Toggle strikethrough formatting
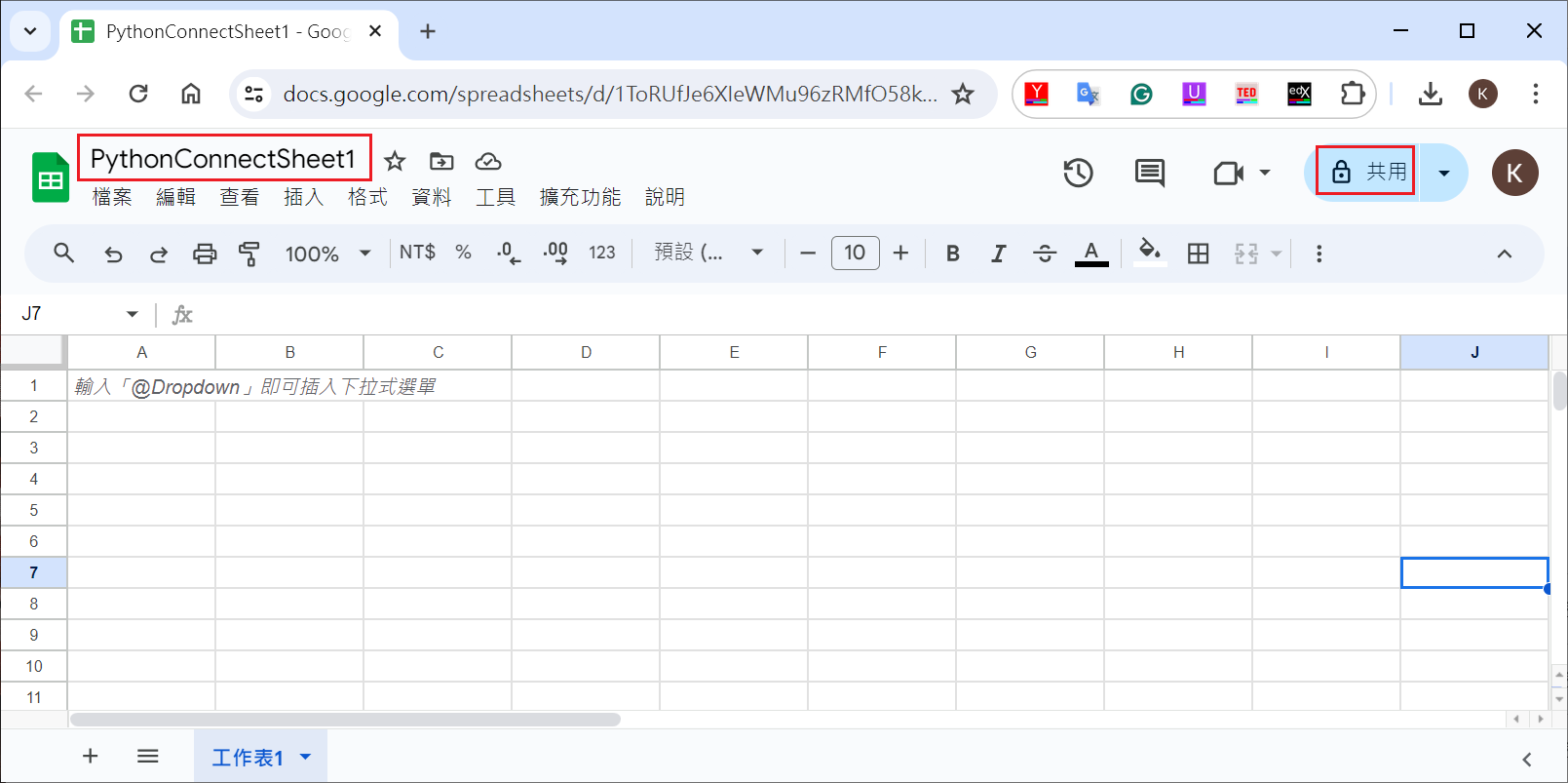The width and height of the screenshot is (1568, 783). click(x=1045, y=254)
